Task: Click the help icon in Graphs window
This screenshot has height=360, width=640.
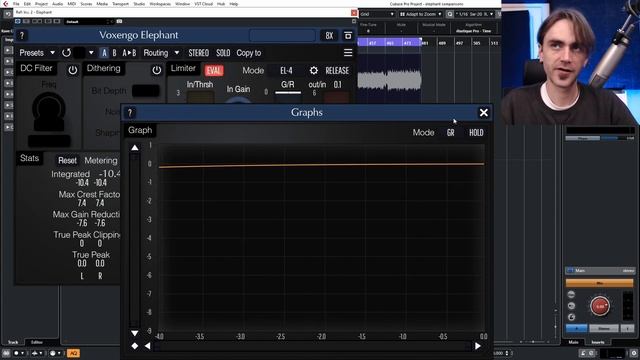Action: 130,113
